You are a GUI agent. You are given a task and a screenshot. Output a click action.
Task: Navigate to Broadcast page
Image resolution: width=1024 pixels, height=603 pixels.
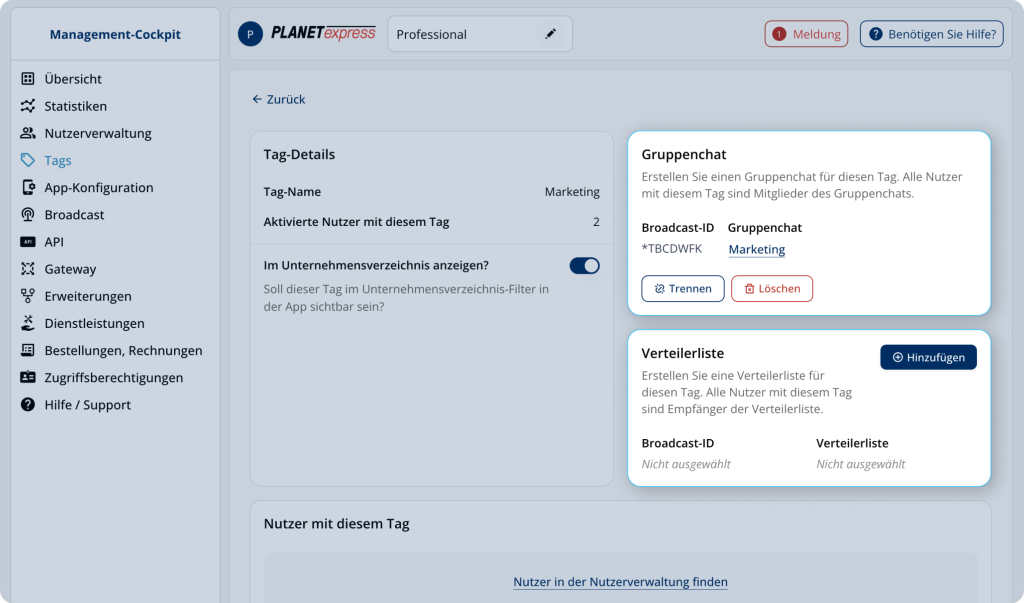[x=74, y=215]
